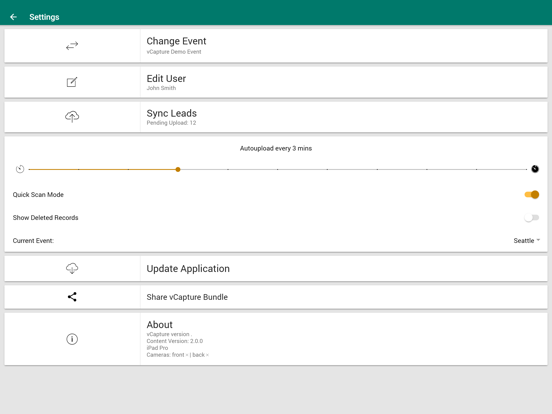
Task: Click Pending Upload: 12 text
Action: pos(171,123)
